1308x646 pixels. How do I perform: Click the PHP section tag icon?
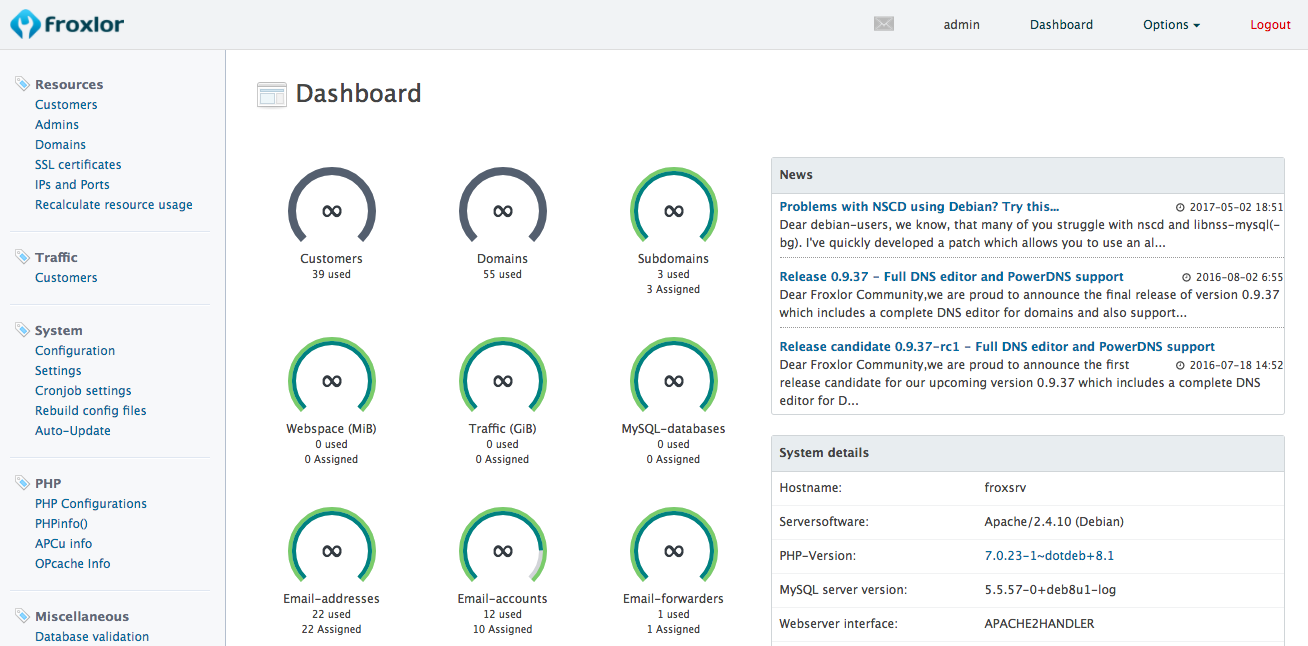pyautogui.click(x=22, y=483)
